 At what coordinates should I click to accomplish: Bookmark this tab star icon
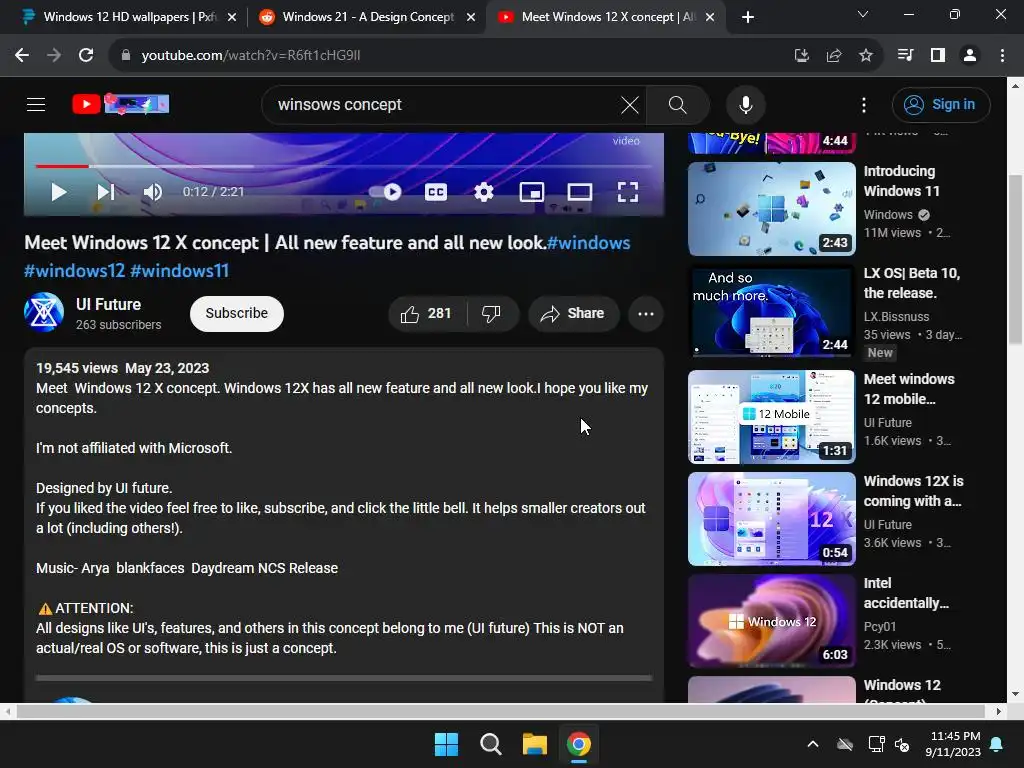pyautogui.click(x=866, y=56)
